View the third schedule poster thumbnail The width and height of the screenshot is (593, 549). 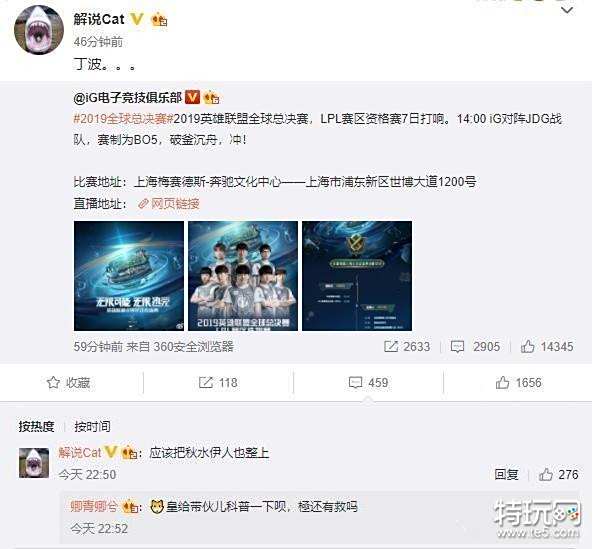pyautogui.click(x=357, y=276)
